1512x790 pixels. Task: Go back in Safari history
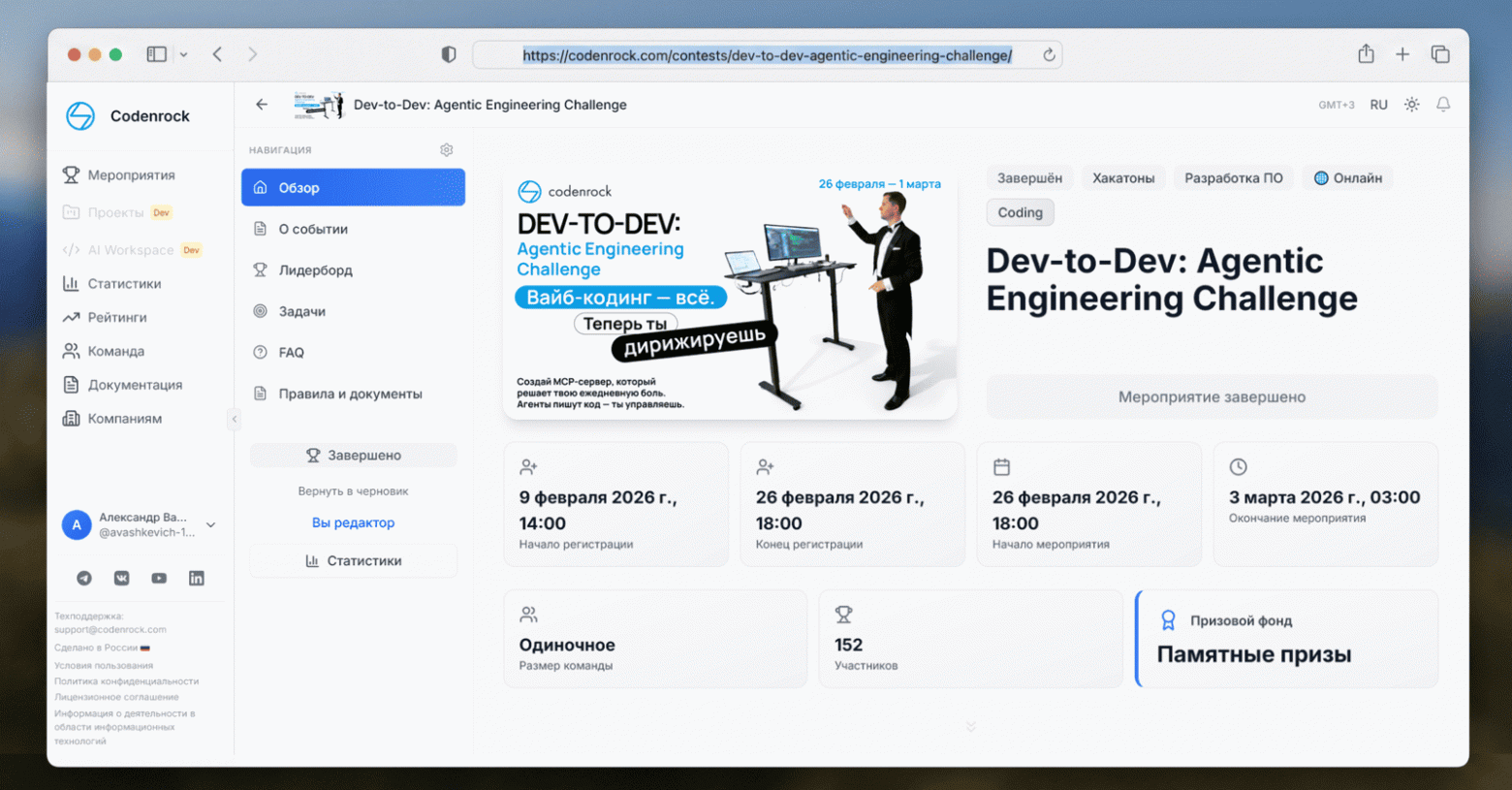click(217, 54)
